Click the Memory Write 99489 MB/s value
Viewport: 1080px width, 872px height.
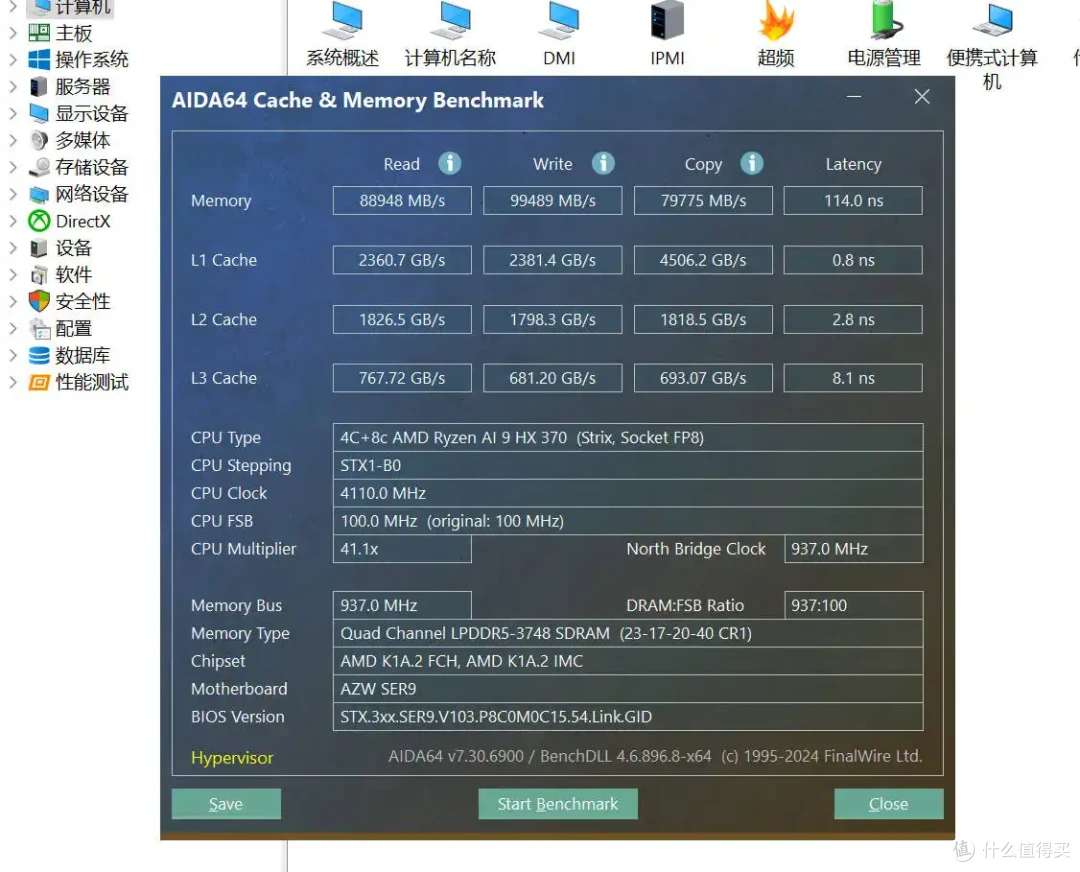click(x=552, y=200)
